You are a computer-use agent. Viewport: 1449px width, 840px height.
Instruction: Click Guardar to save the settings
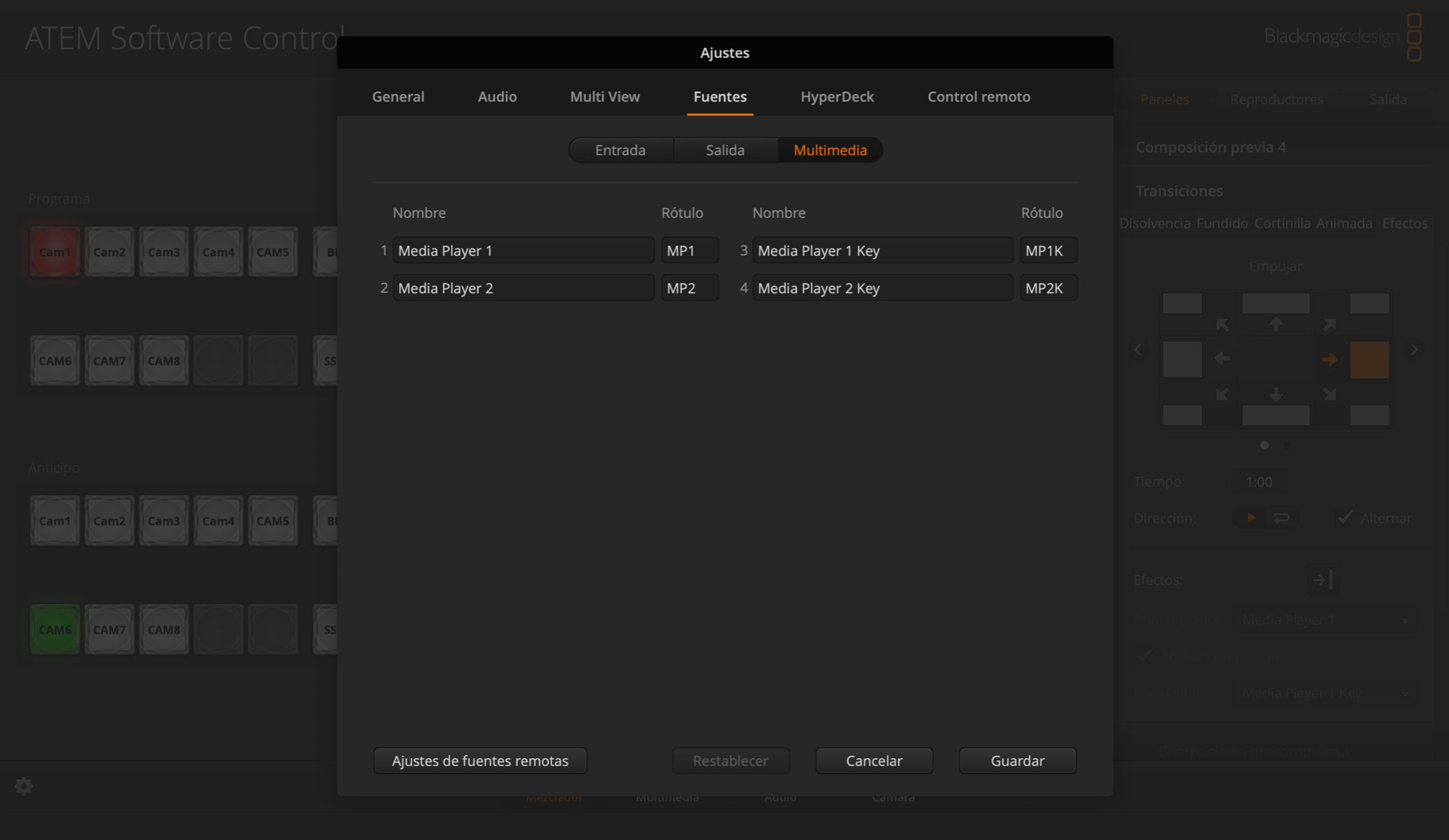coord(1017,761)
